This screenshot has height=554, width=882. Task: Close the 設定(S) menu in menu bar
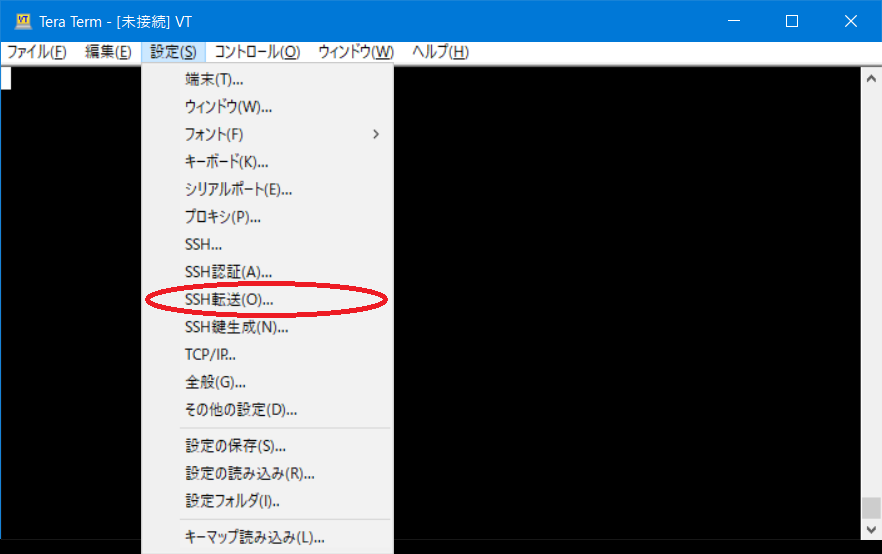[x=173, y=52]
